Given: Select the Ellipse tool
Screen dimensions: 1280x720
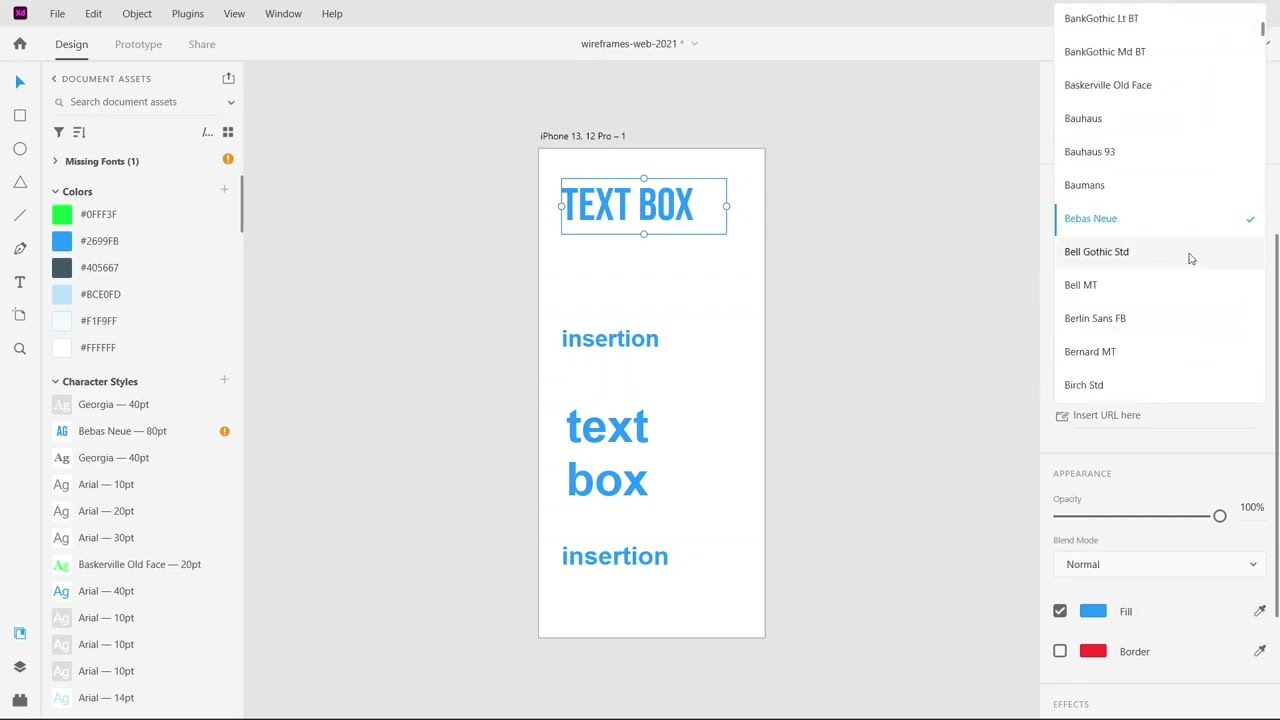Looking at the screenshot, I should (x=20, y=148).
